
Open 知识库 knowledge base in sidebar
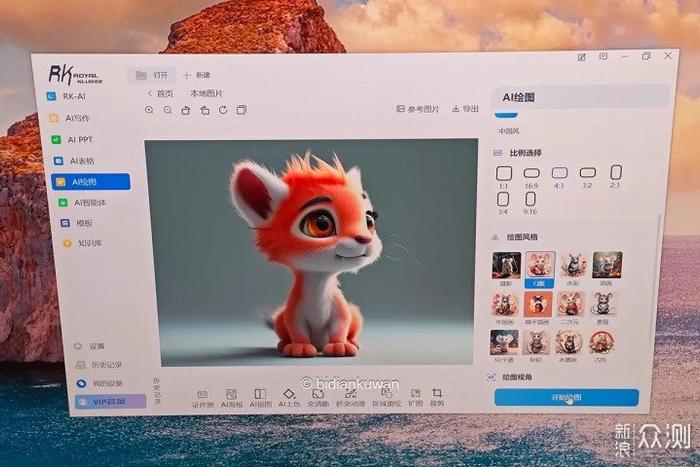click(x=83, y=243)
